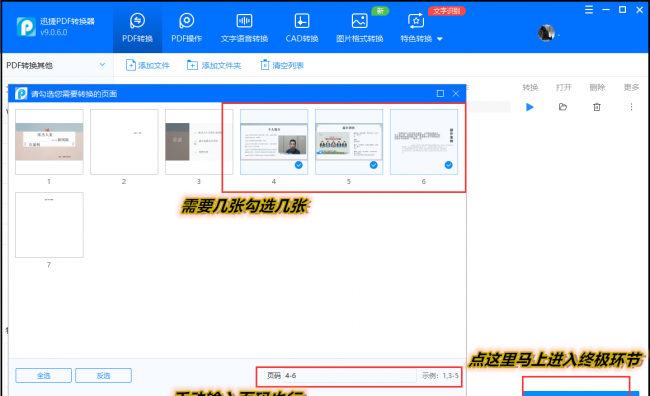Screen dimensions: 650x396
Task: Click the v9.0.6.0 version label
Action: [53, 32]
